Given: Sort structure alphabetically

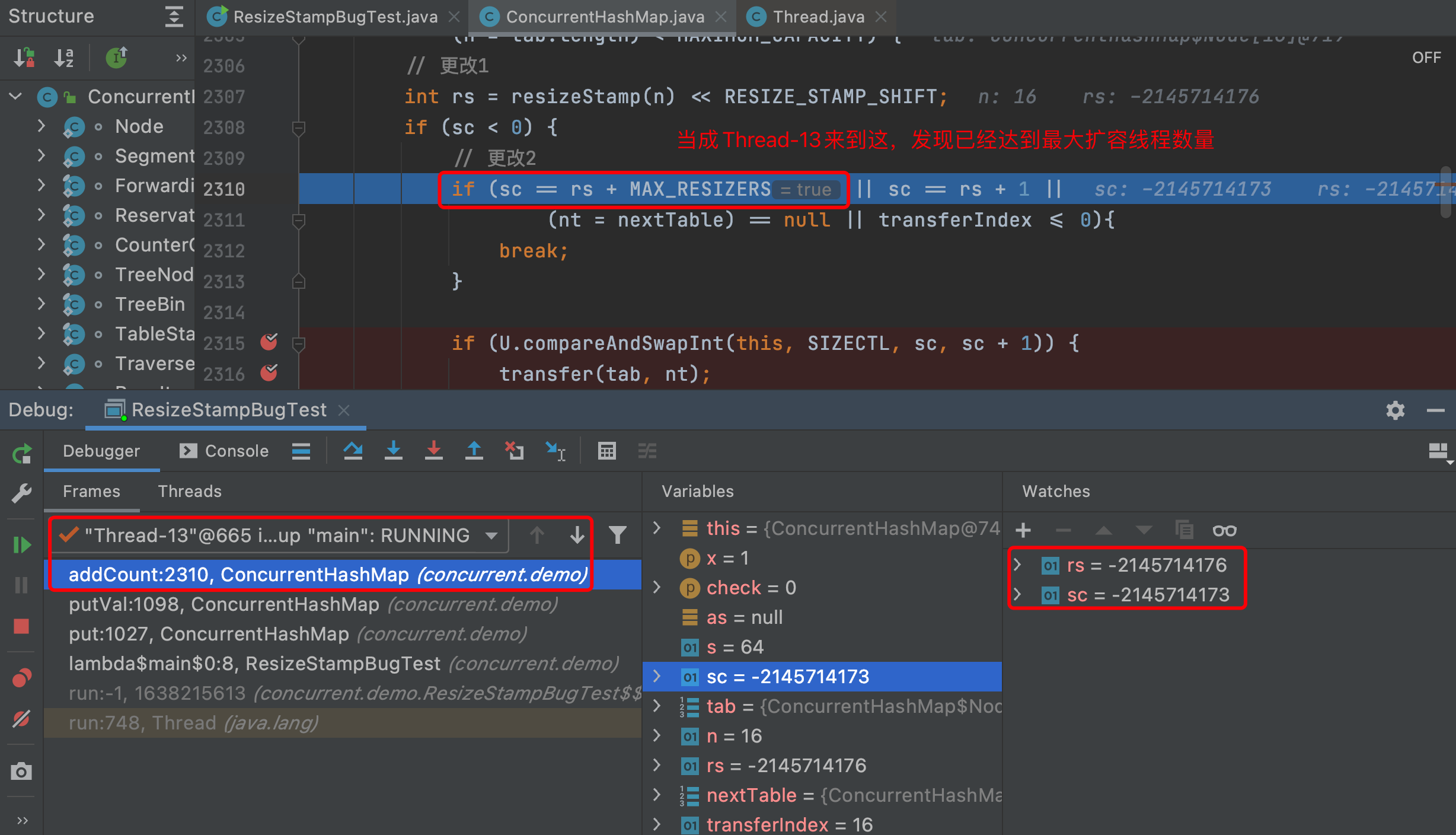Looking at the screenshot, I should [x=64, y=58].
